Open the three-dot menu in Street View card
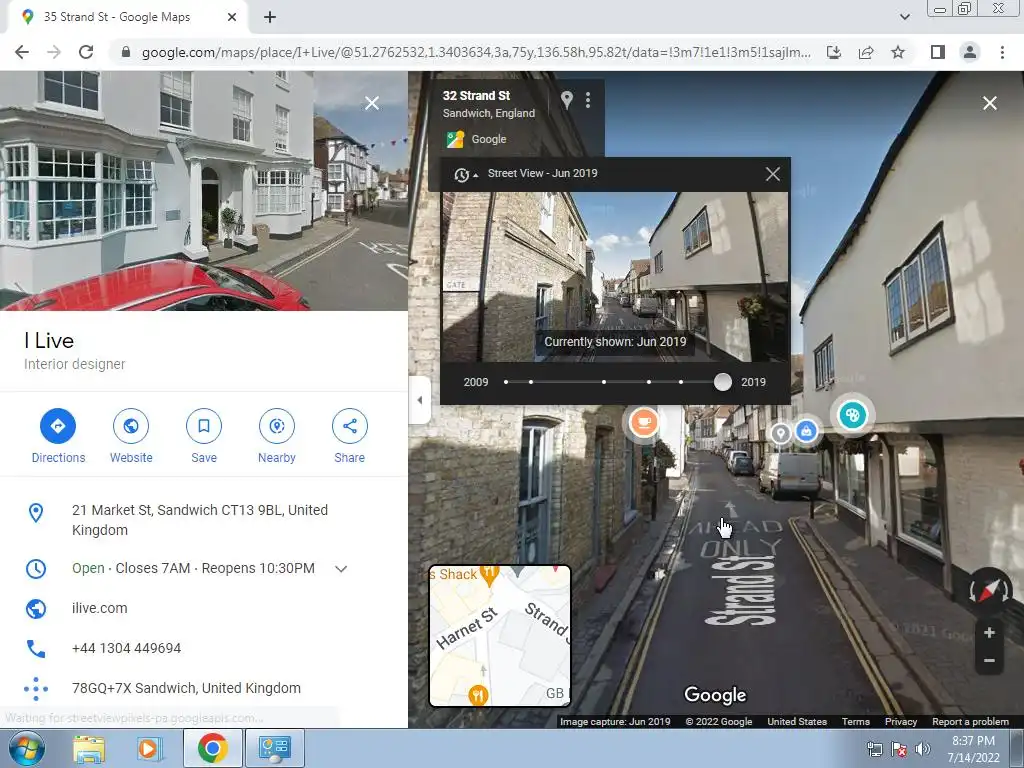The height and width of the screenshot is (768, 1024). pos(588,100)
